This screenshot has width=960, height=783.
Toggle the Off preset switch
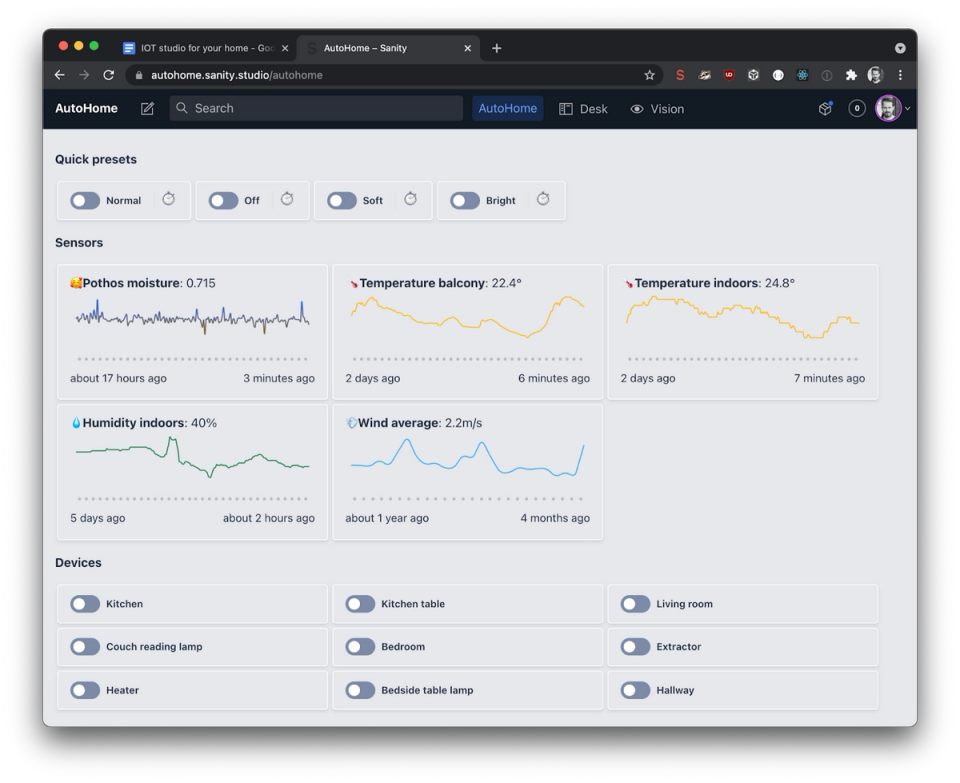[x=223, y=201]
